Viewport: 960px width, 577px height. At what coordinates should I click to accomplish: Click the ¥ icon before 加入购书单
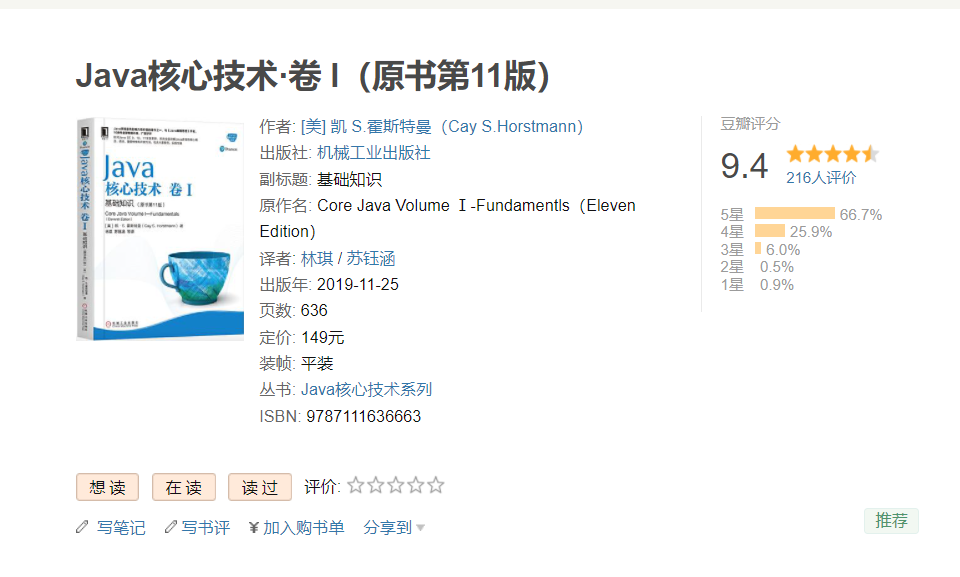pyautogui.click(x=253, y=527)
